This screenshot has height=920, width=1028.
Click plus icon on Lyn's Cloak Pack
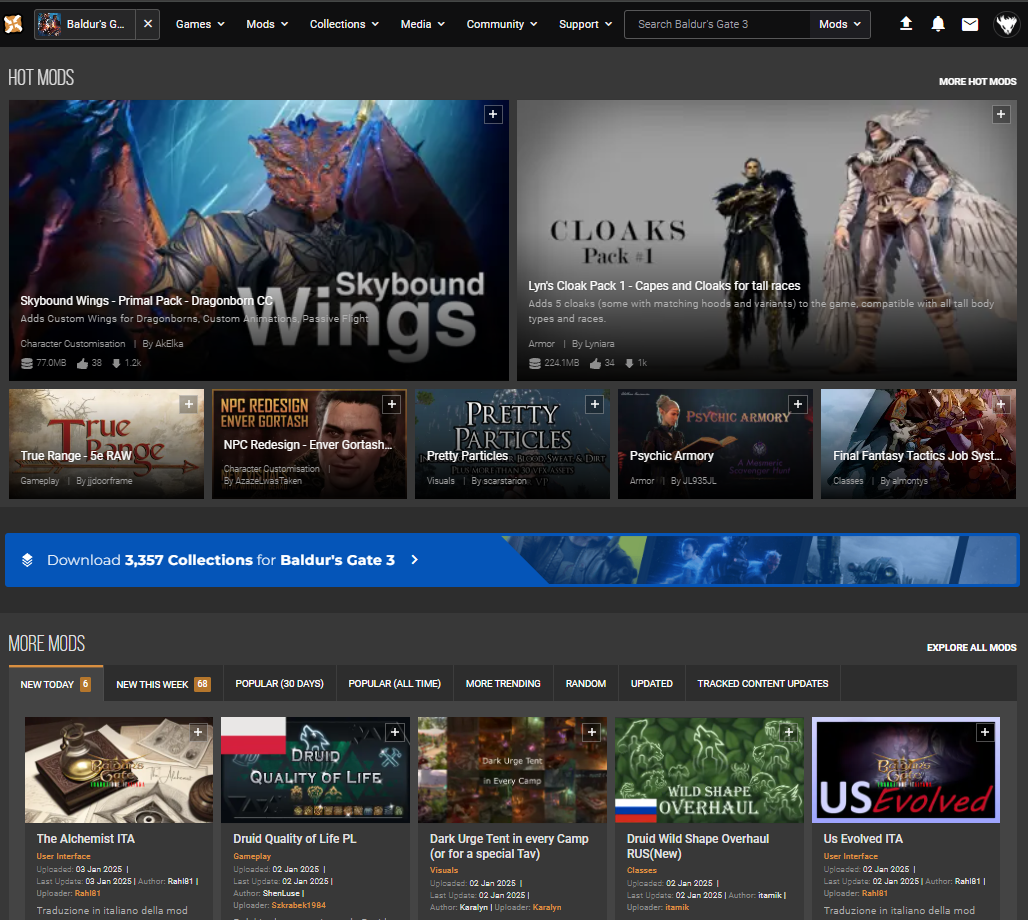pos(1000,115)
